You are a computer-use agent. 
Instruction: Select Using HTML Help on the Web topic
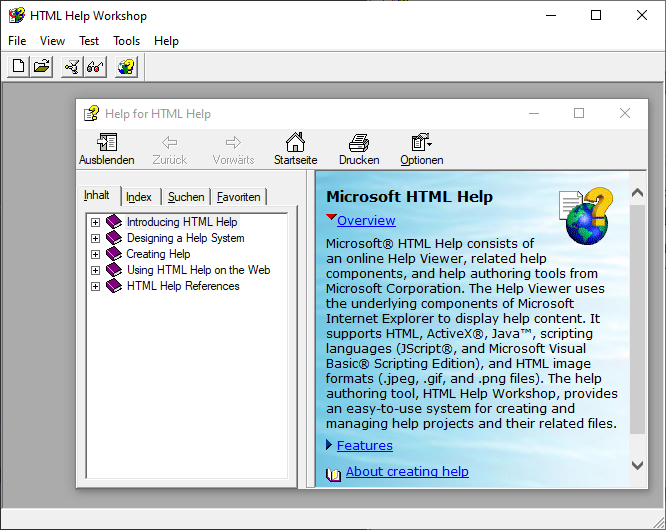click(198, 270)
